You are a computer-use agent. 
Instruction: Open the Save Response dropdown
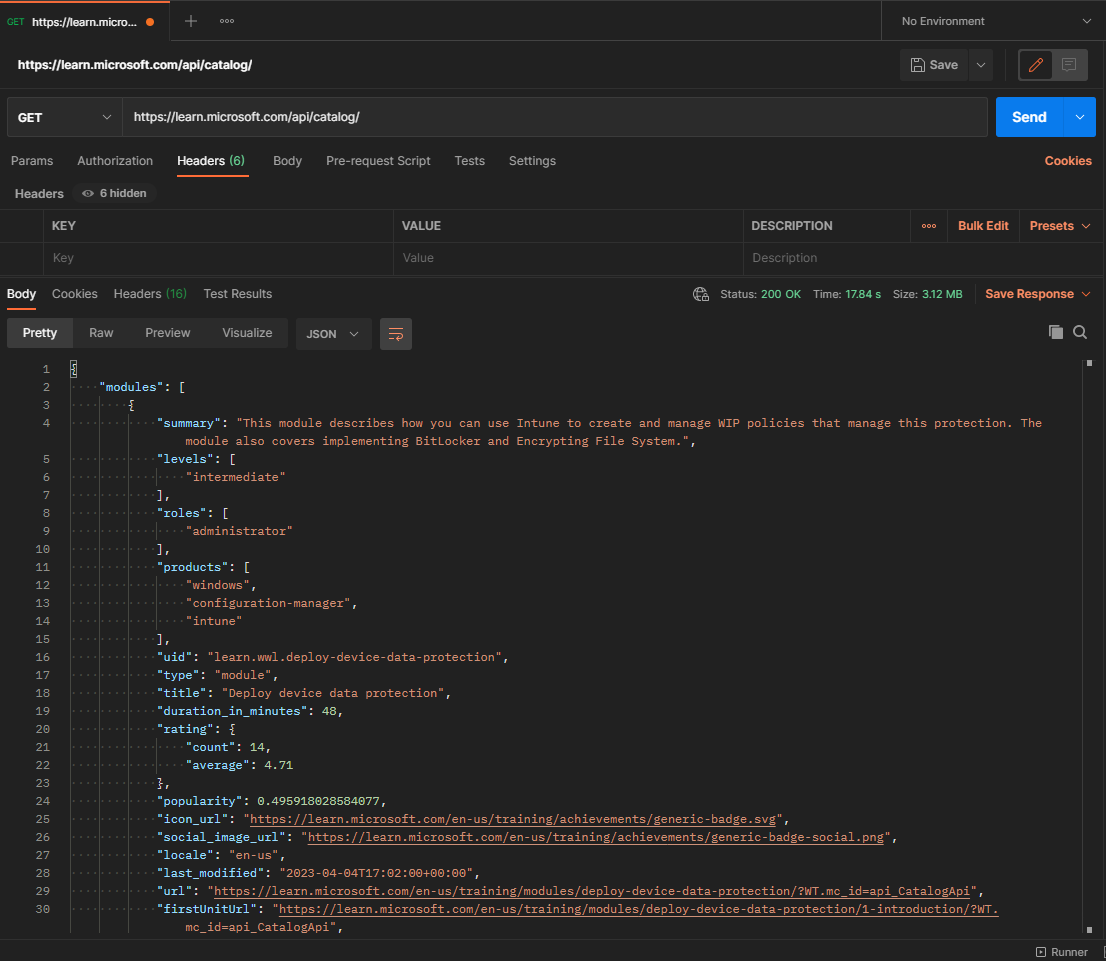point(1038,294)
